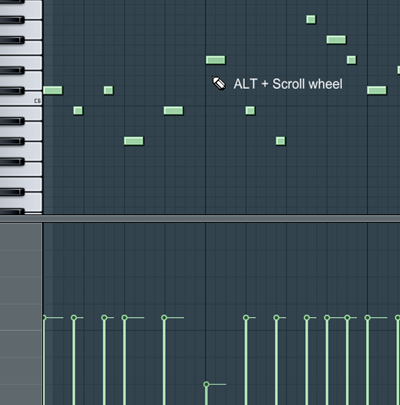The width and height of the screenshot is (400, 405).
Task: Click the black piano key directly above C6
Action: (x=12, y=90)
